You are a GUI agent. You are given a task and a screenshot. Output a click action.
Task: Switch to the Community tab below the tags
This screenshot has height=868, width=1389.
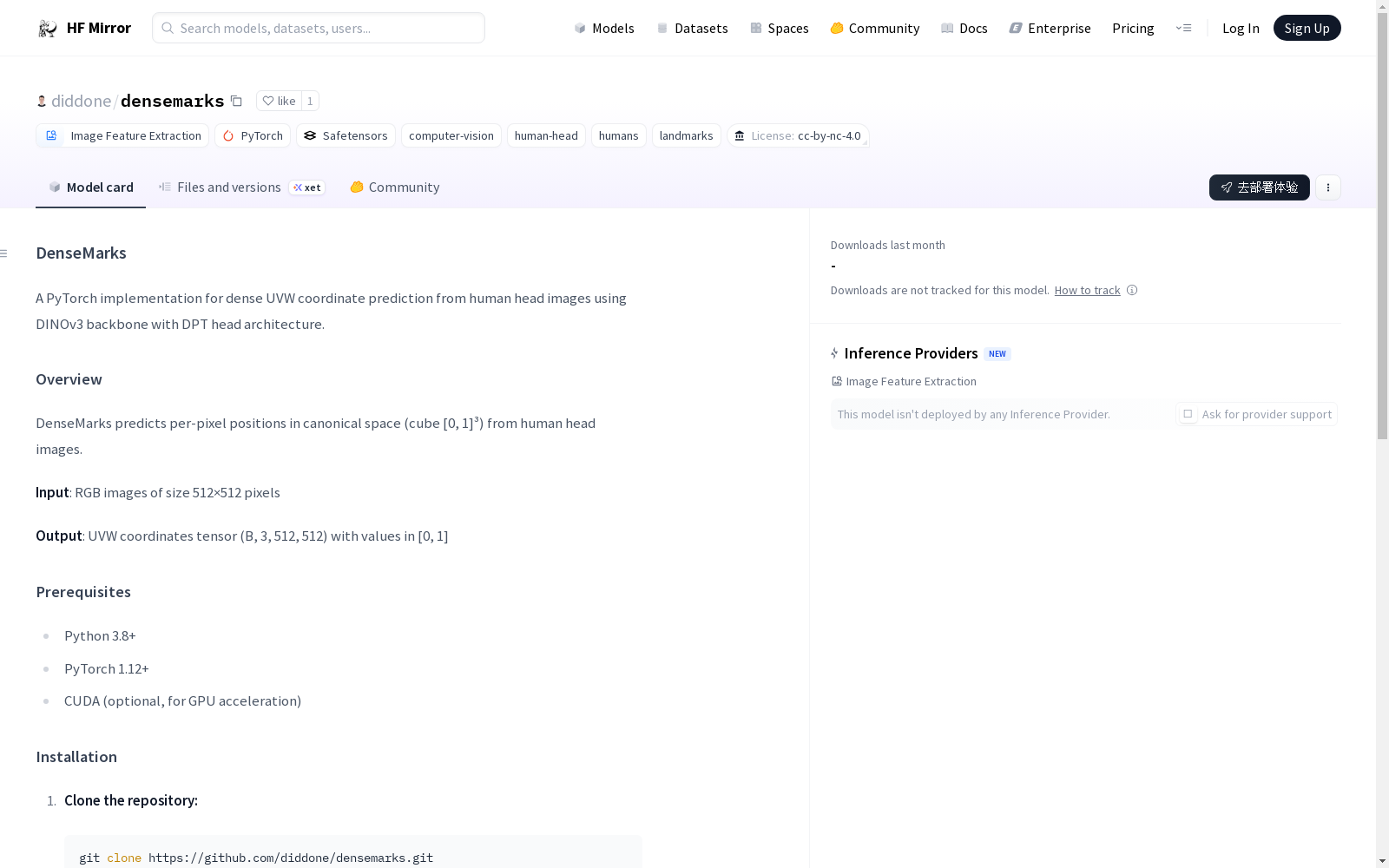tap(395, 187)
